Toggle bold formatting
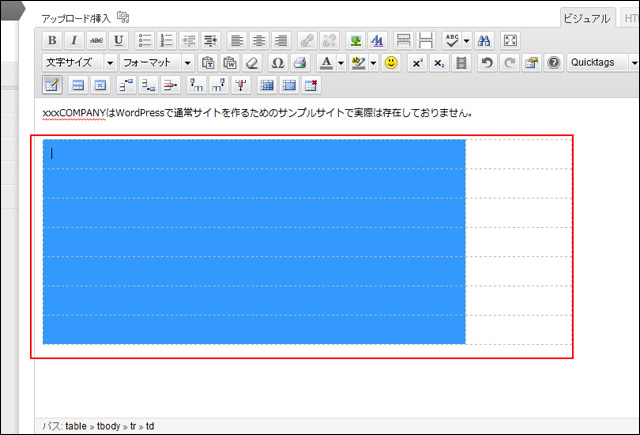This screenshot has height=435, width=640. click(52, 40)
